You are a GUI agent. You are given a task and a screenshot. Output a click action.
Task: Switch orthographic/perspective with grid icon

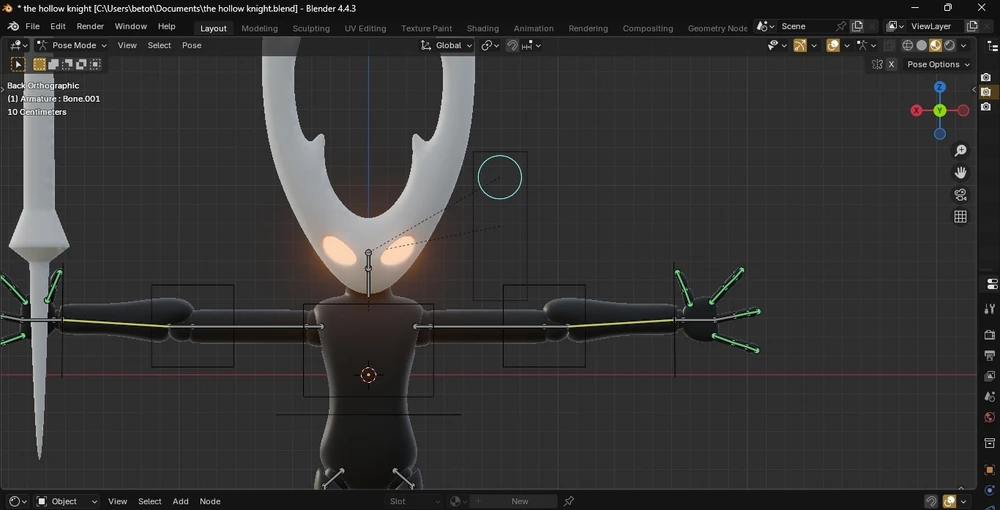pos(960,217)
